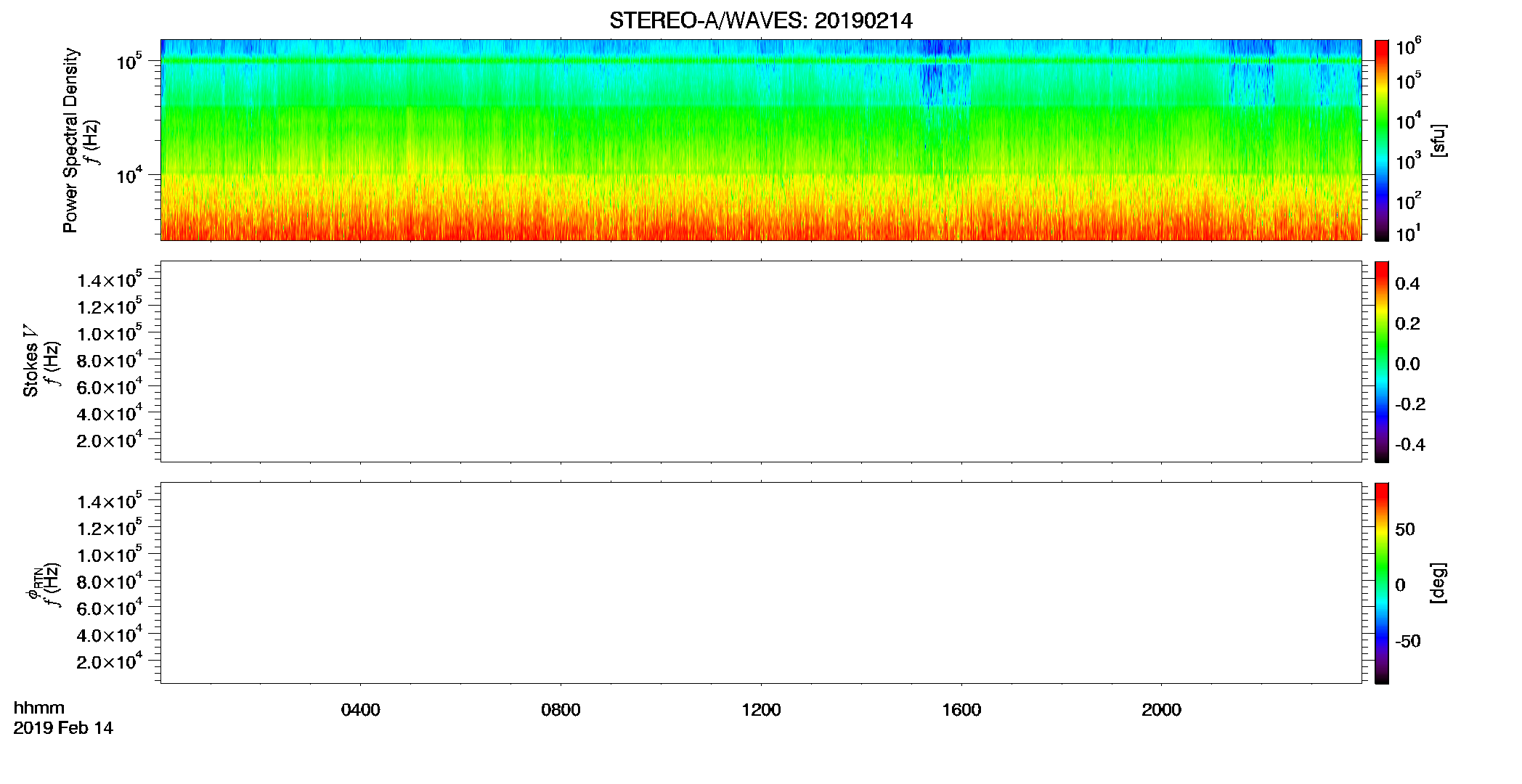Select the 0800 time tick label
The image size is (1522, 784).
[561, 710]
